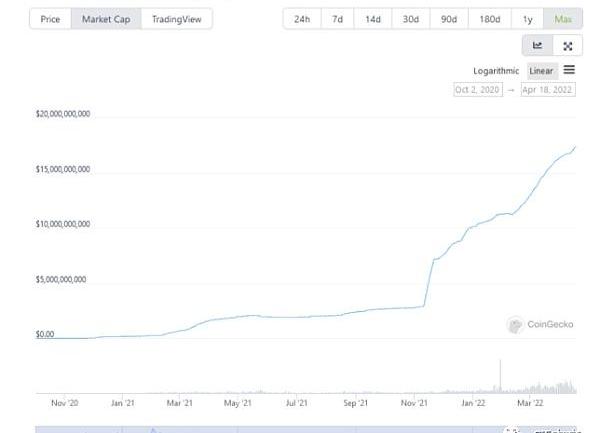Select the Linear scale option

coord(541,71)
